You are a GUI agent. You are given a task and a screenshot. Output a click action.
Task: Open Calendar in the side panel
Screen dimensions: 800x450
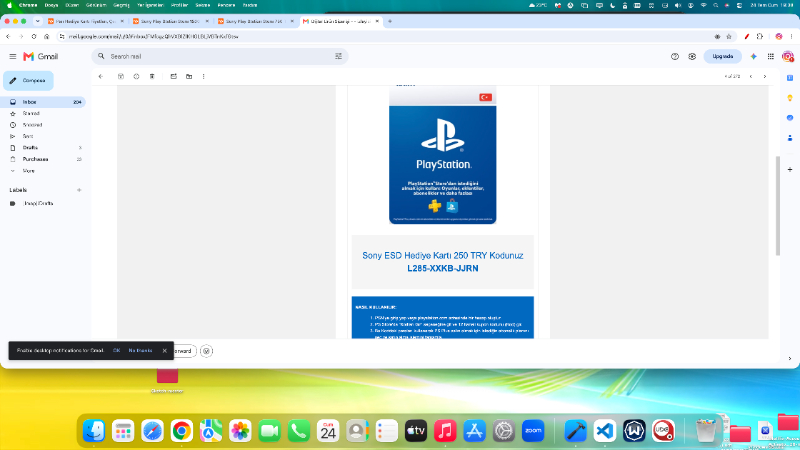(x=790, y=78)
